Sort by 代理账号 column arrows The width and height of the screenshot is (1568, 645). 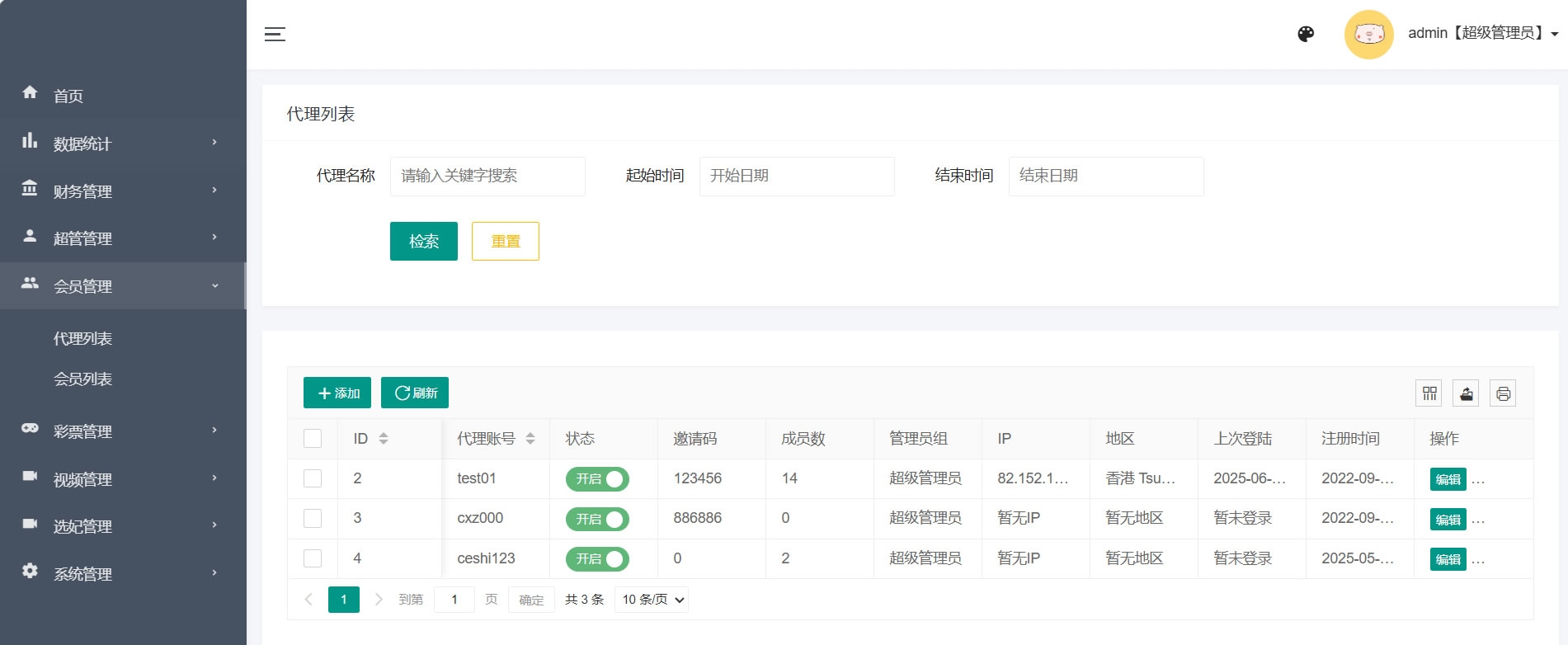[530, 439]
